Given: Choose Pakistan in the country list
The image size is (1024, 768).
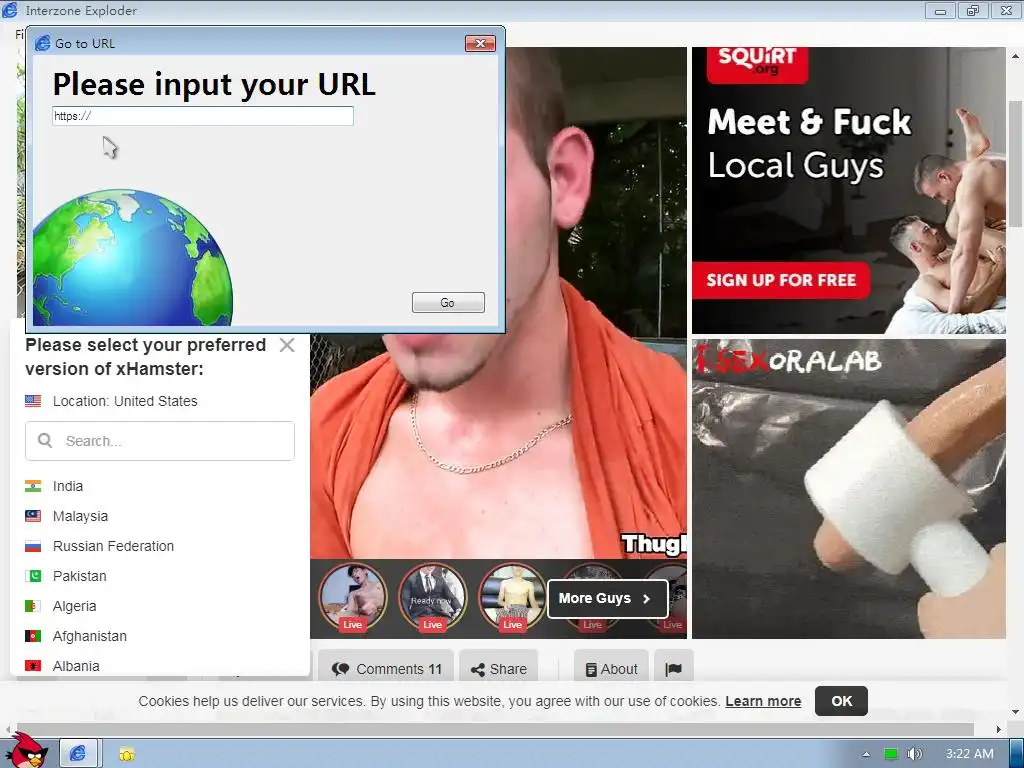Looking at the screenshot, I should click(x=80, y=576).
